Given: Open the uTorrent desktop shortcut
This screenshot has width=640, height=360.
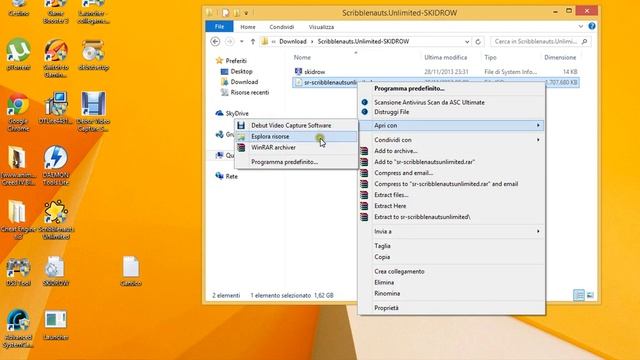Looking at the screenshot, I should click(18, 54).
